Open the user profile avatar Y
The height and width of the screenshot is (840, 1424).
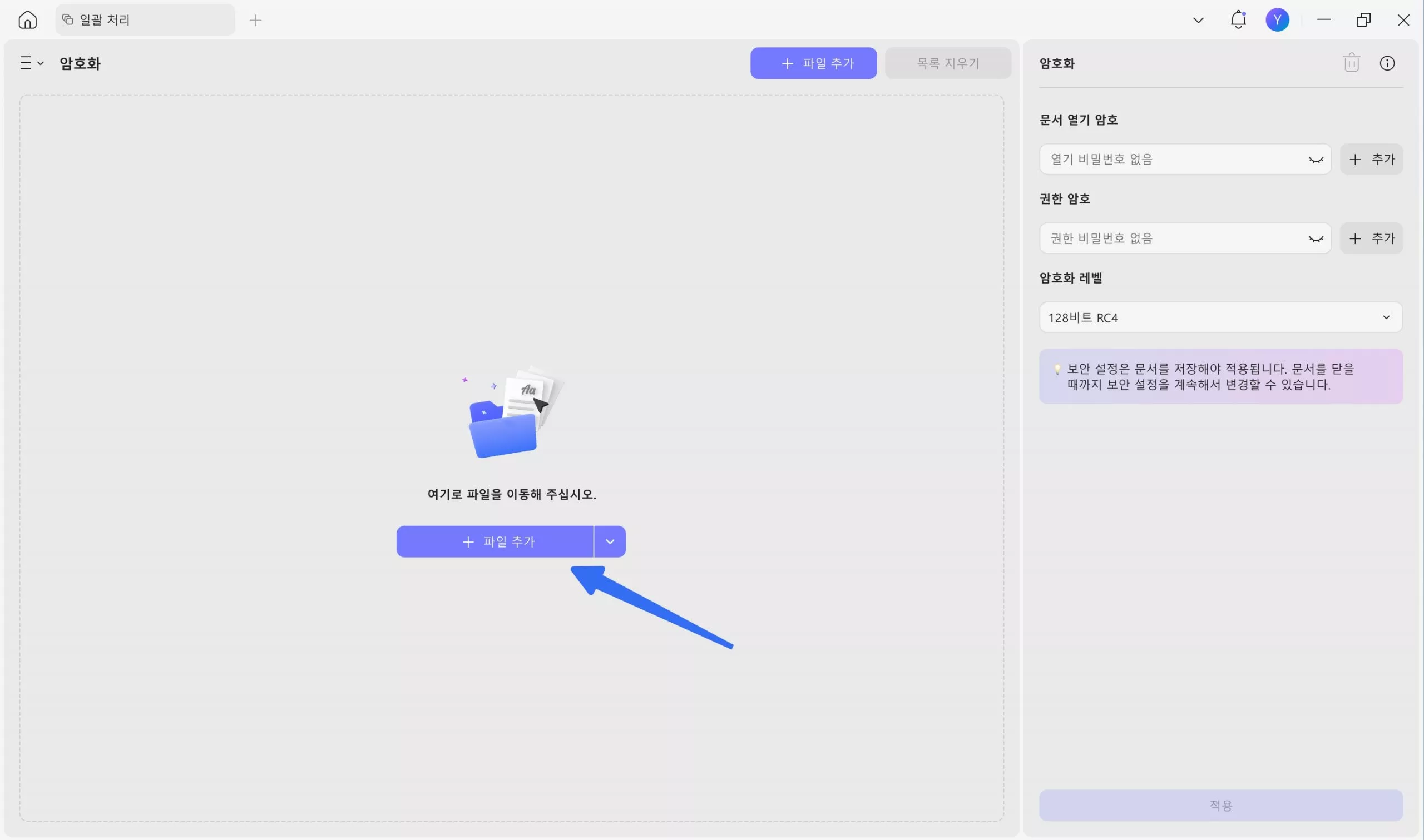point(1277,20)
